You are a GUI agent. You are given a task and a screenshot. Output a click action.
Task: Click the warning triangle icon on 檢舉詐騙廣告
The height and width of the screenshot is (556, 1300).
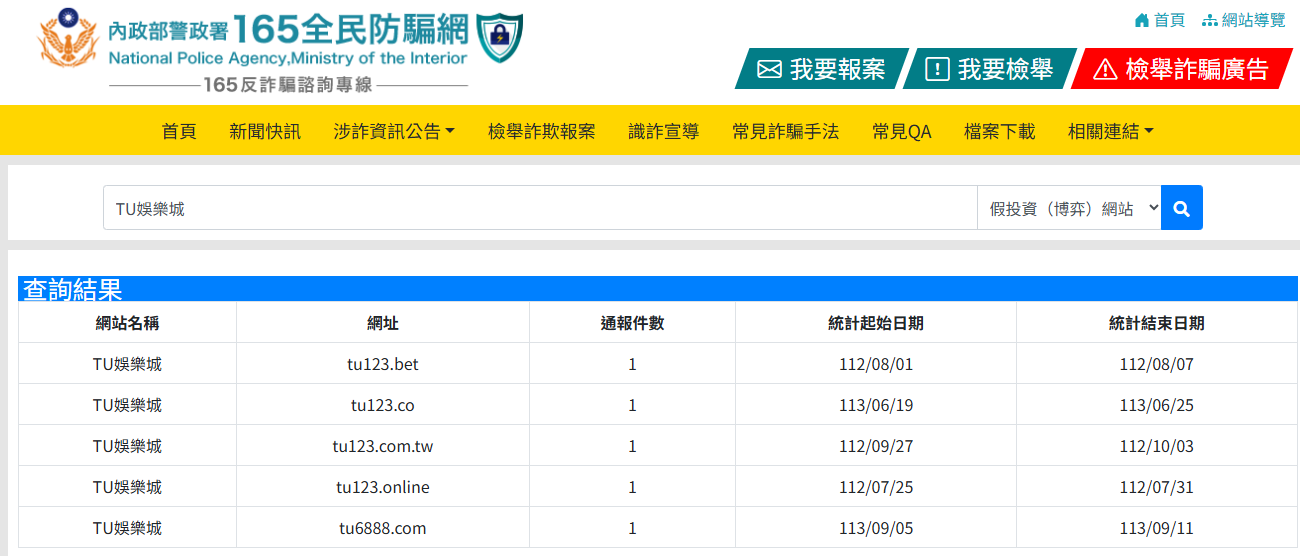click(1105, 70)
